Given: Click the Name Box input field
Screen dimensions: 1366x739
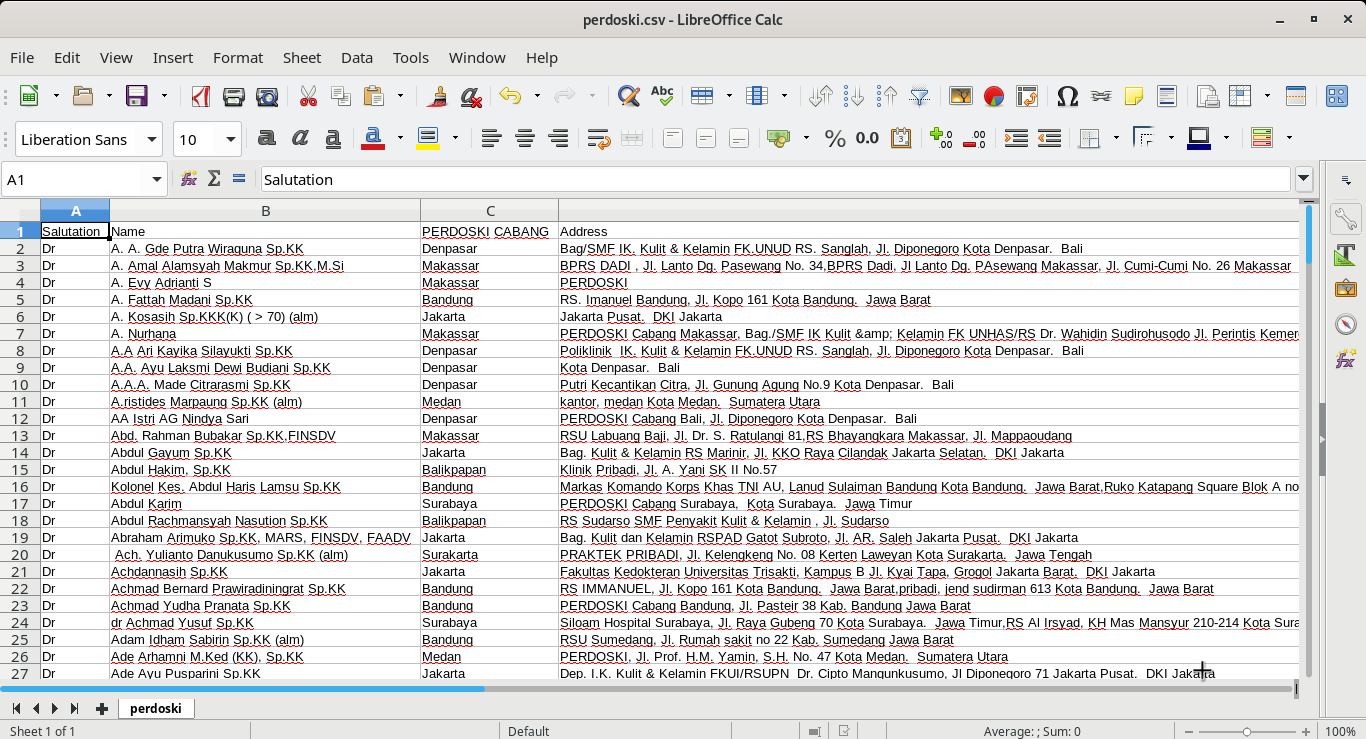Looking at the screenshot, I should (75, 179).
